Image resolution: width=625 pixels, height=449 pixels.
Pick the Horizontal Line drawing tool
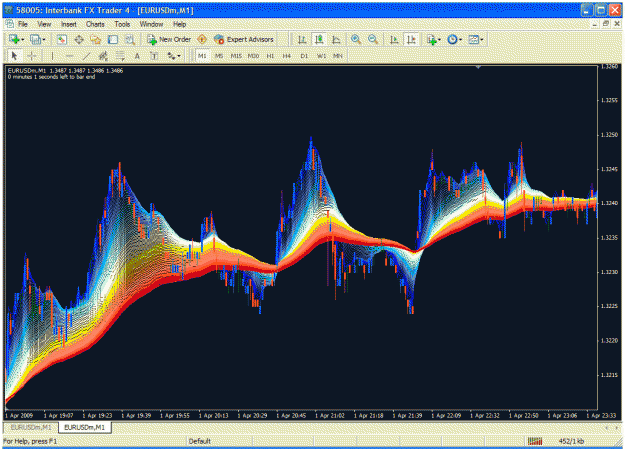pyautogui.click(x=69, y=56)
